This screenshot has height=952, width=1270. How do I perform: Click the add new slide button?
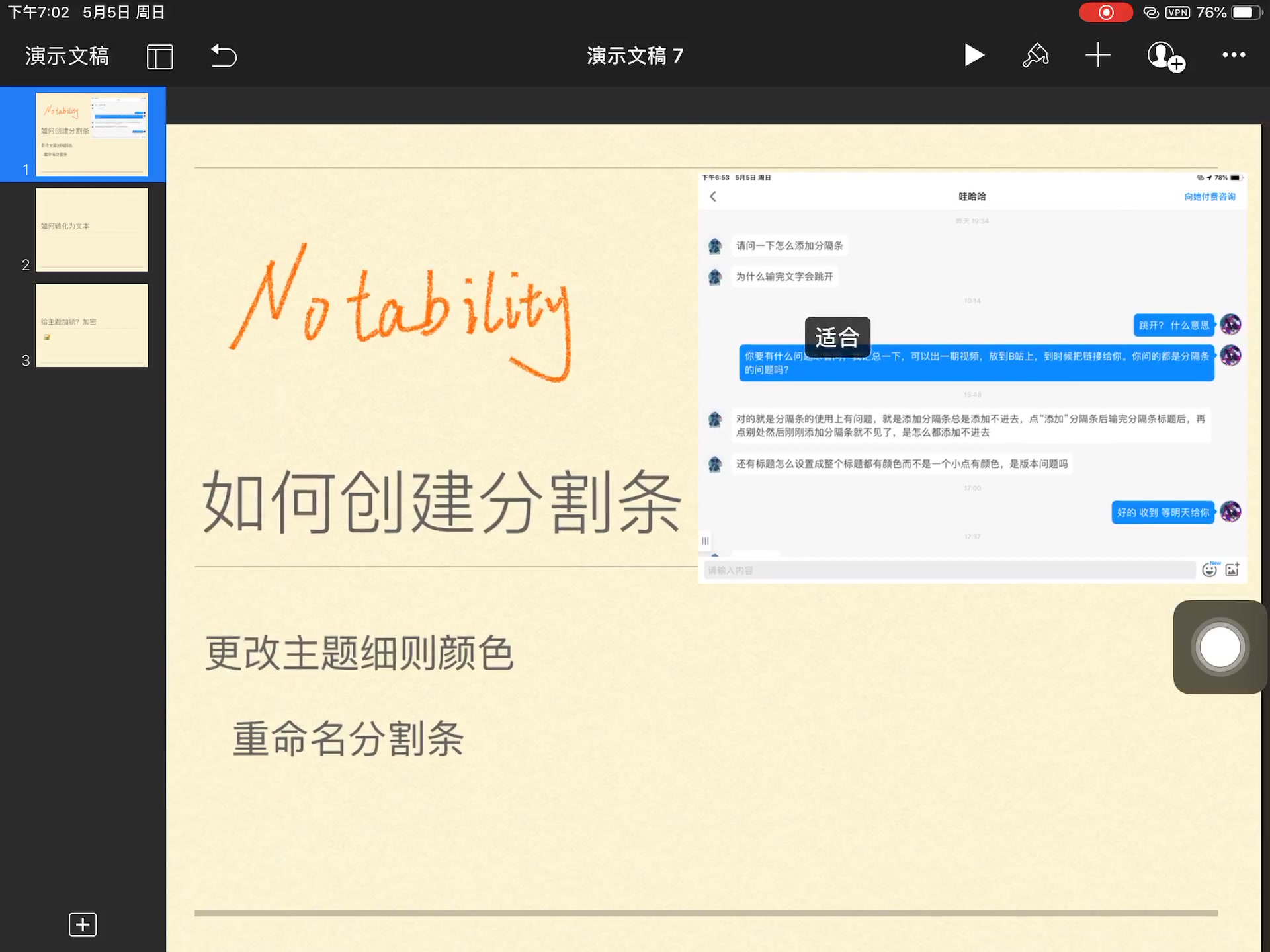tap(83, 924)
